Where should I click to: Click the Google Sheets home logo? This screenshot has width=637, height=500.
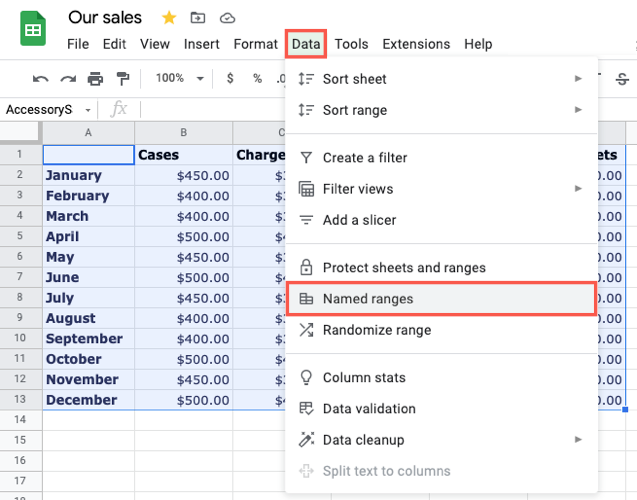33,29
